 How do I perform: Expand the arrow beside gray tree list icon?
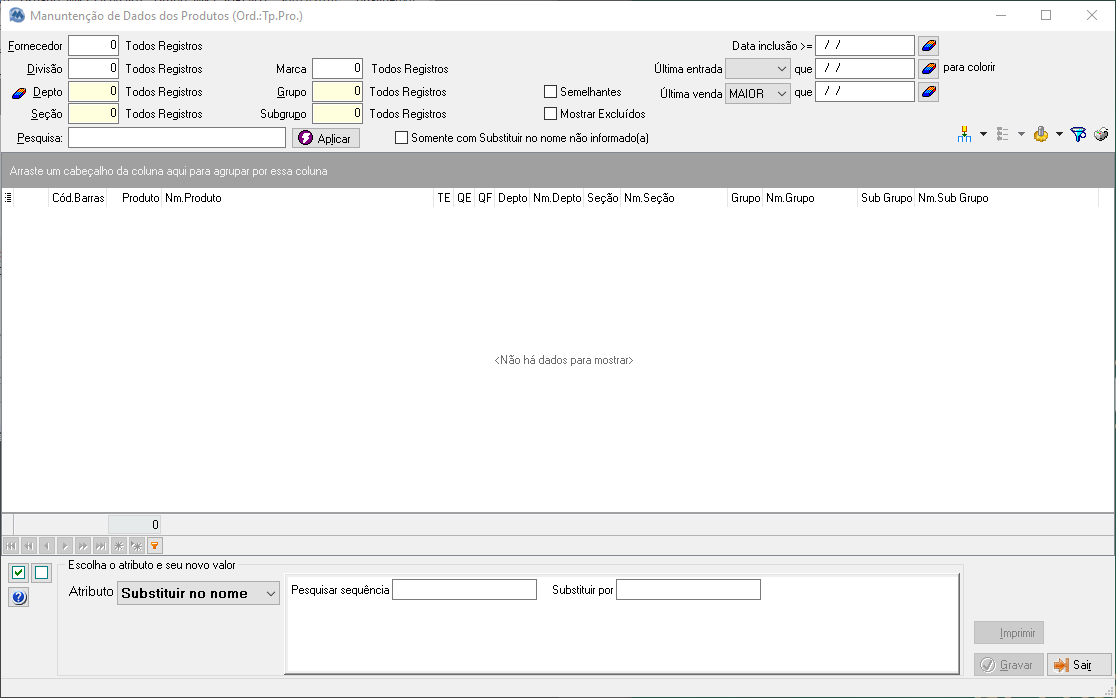[1021, 134]
